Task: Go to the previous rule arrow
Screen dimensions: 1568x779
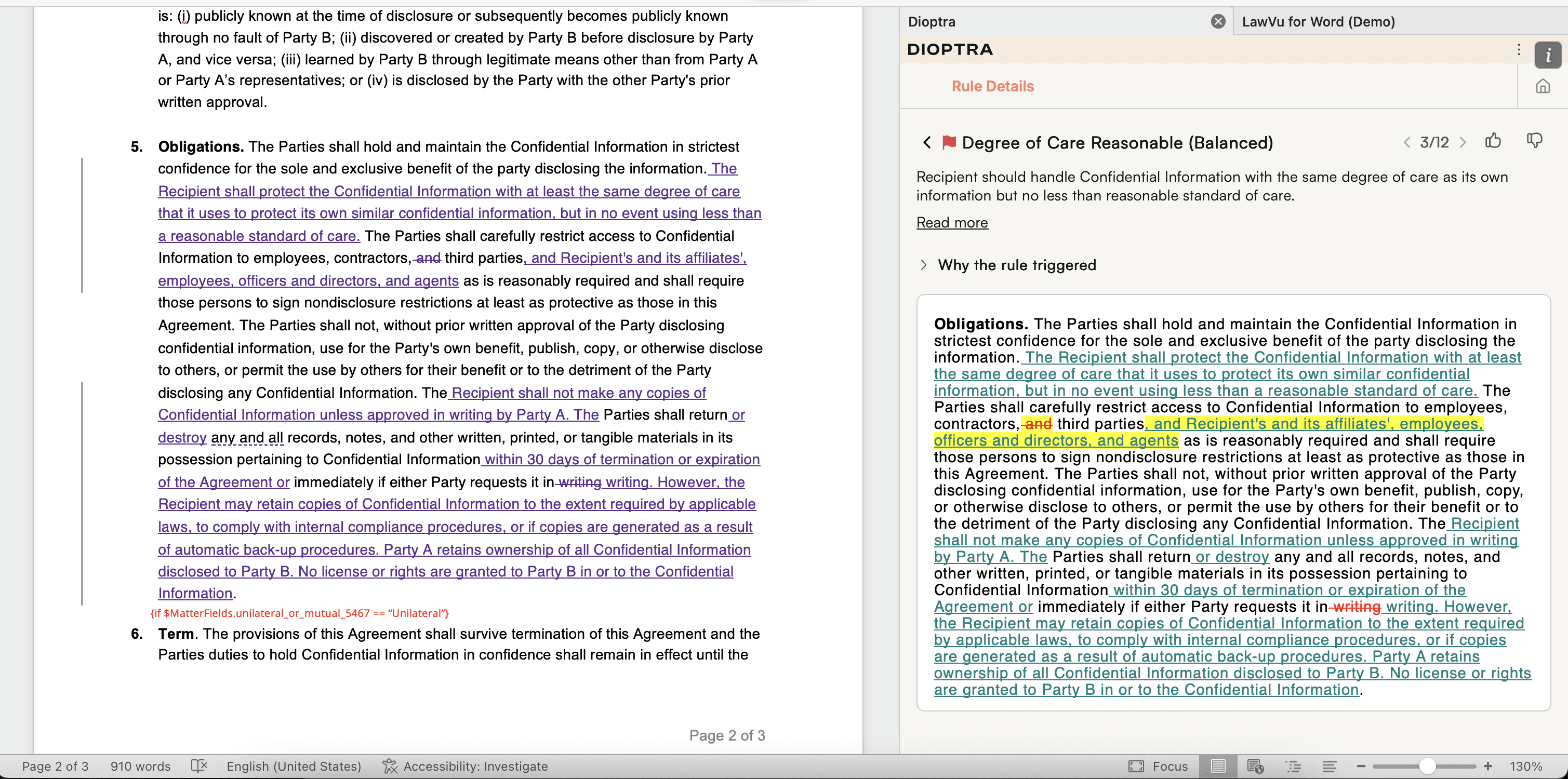Action: point(1407,142)
